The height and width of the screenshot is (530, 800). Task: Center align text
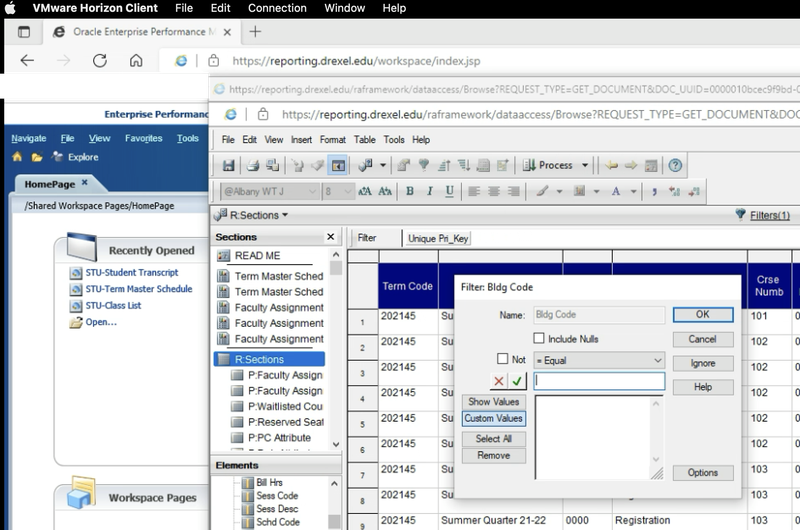point(494,191)
